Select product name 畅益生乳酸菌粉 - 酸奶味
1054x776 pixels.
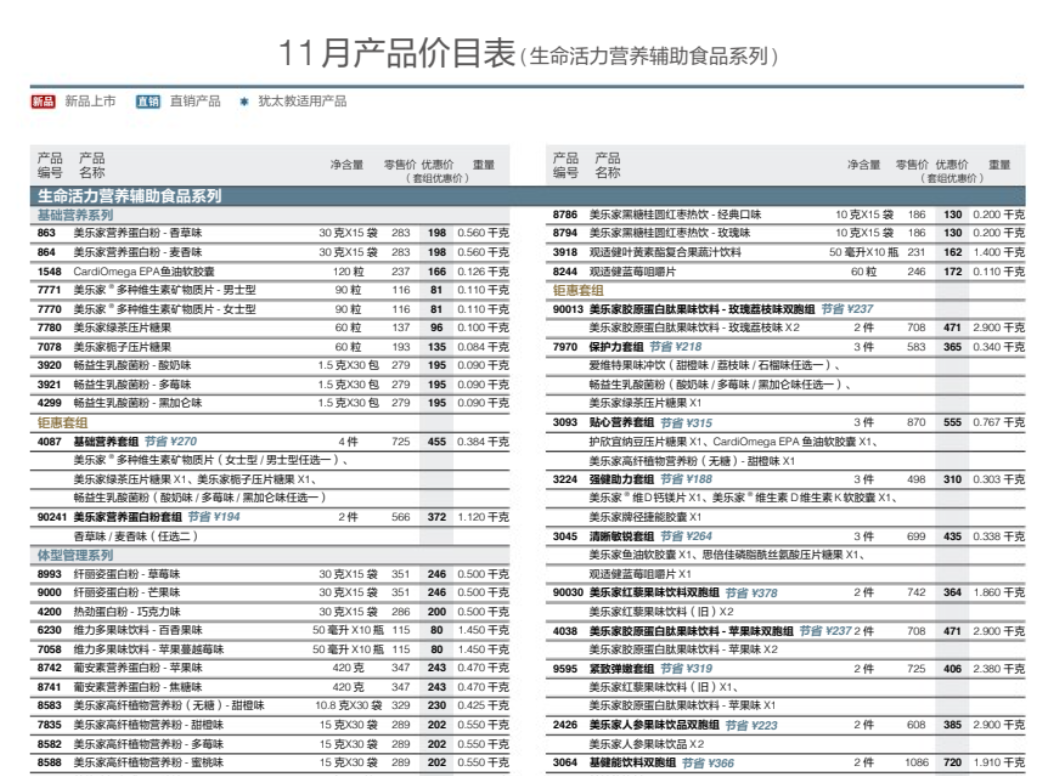132,365
